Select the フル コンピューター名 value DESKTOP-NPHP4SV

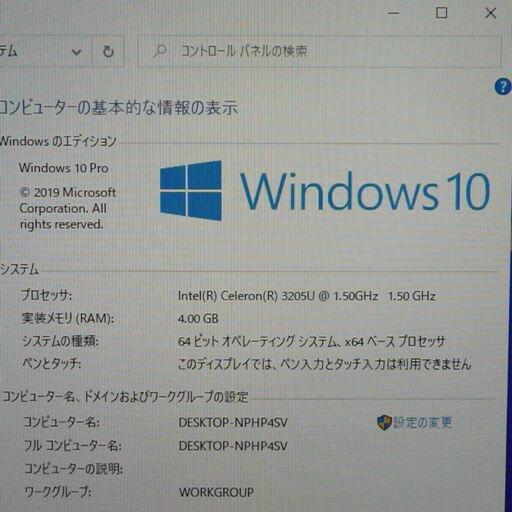click(233, 446)
